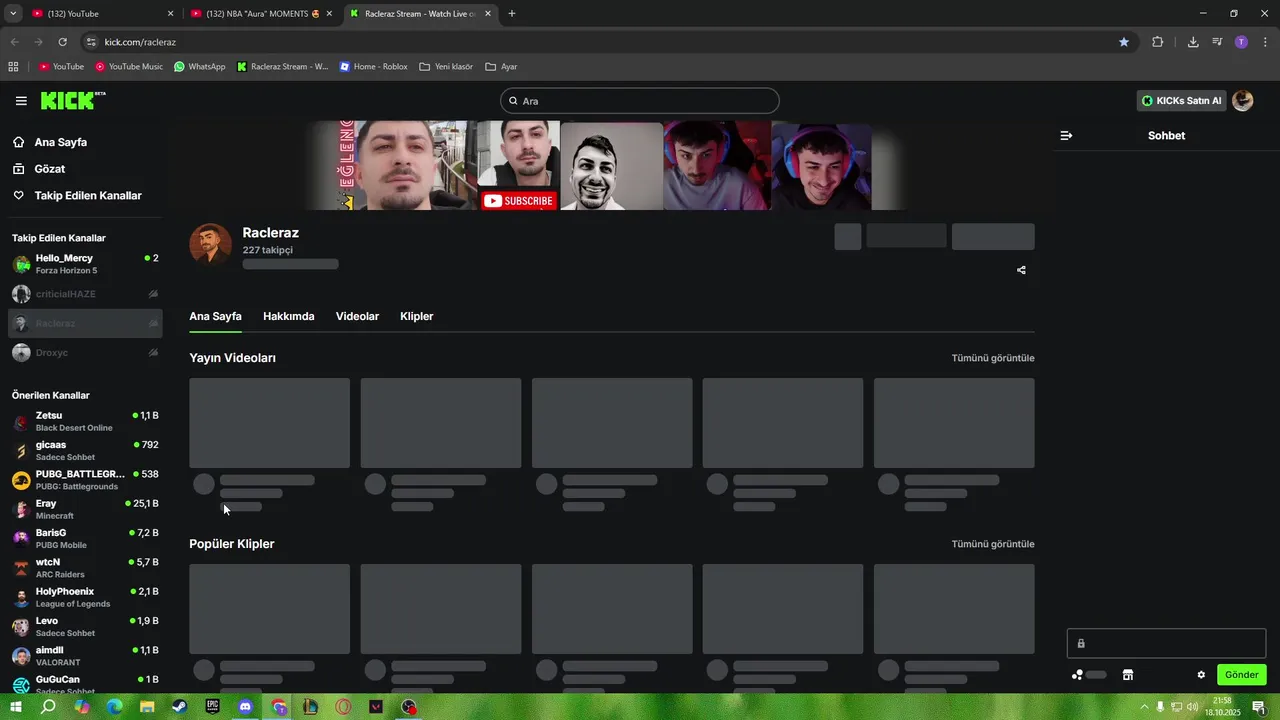Switch to the Klipler tab
Viewport: 1280px width, 720px height.
(416, 316)
